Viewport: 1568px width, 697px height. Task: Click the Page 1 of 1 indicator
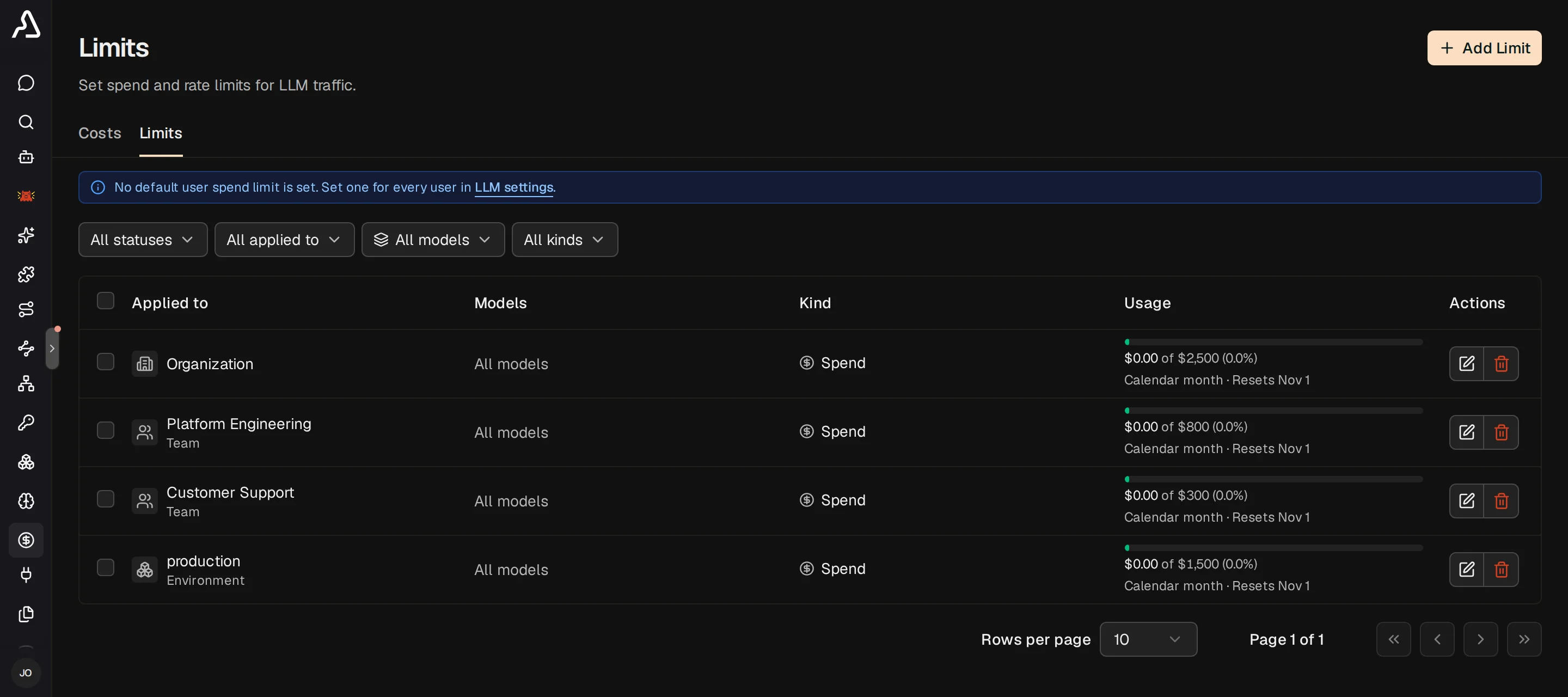pyautogui.click(x=1287, y=639)
